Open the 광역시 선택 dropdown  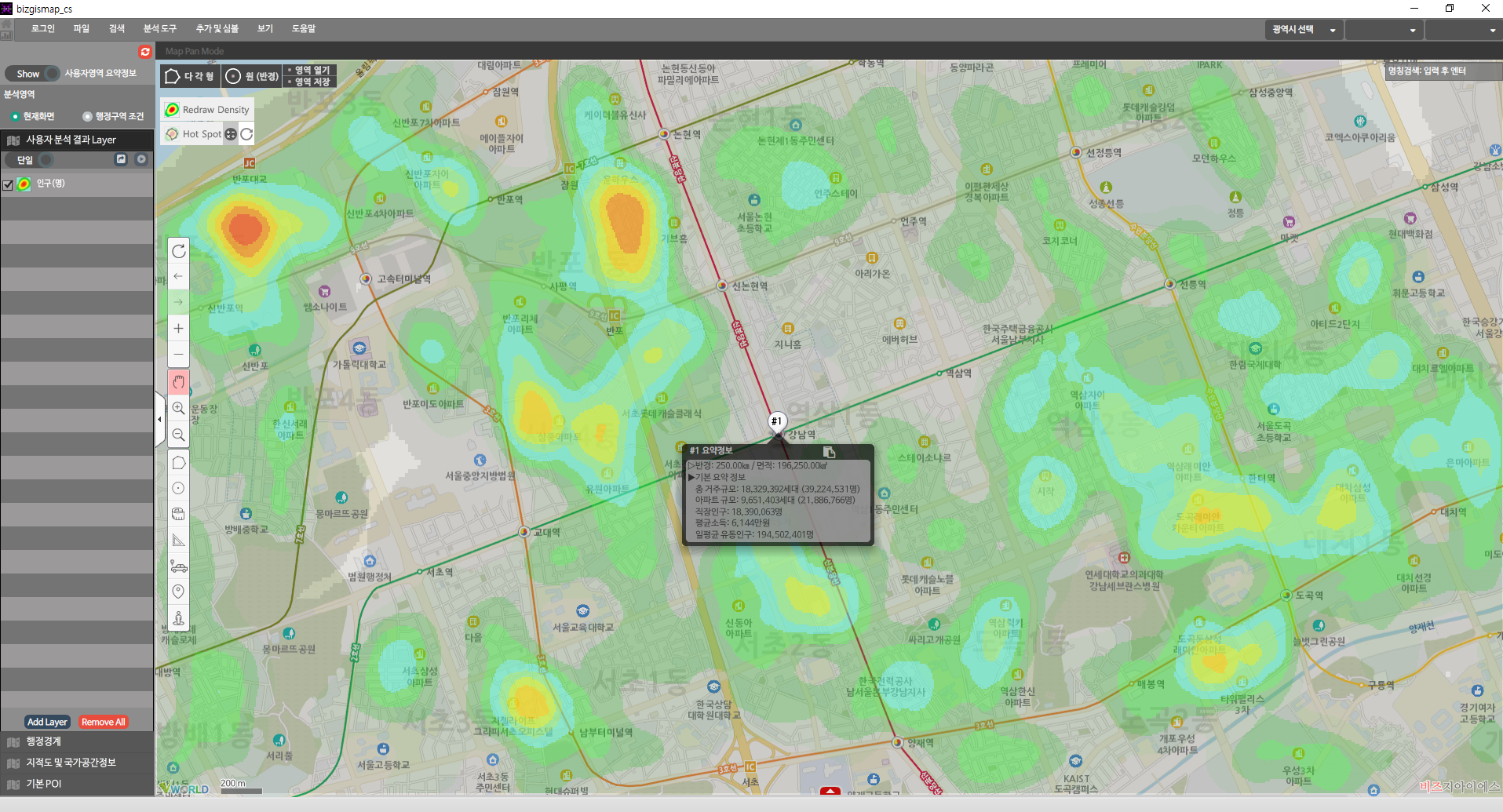click(1304, 30)
